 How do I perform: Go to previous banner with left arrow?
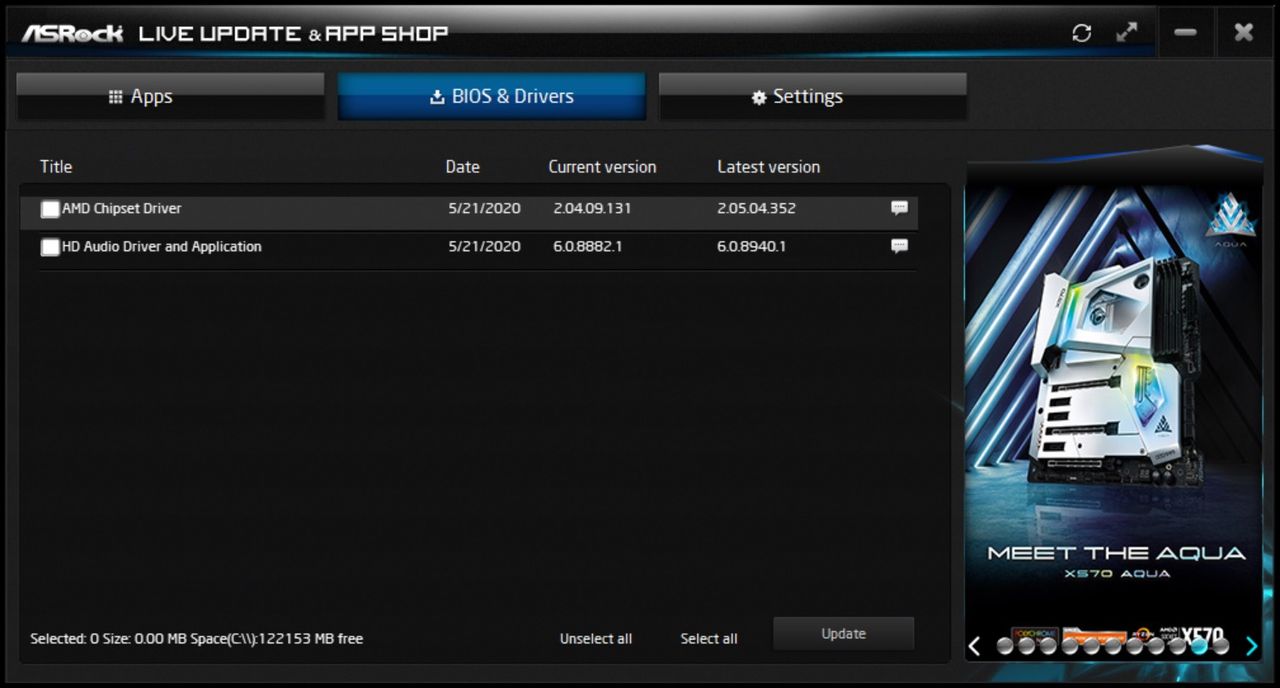pyautogui.click(x=974, y=646)
